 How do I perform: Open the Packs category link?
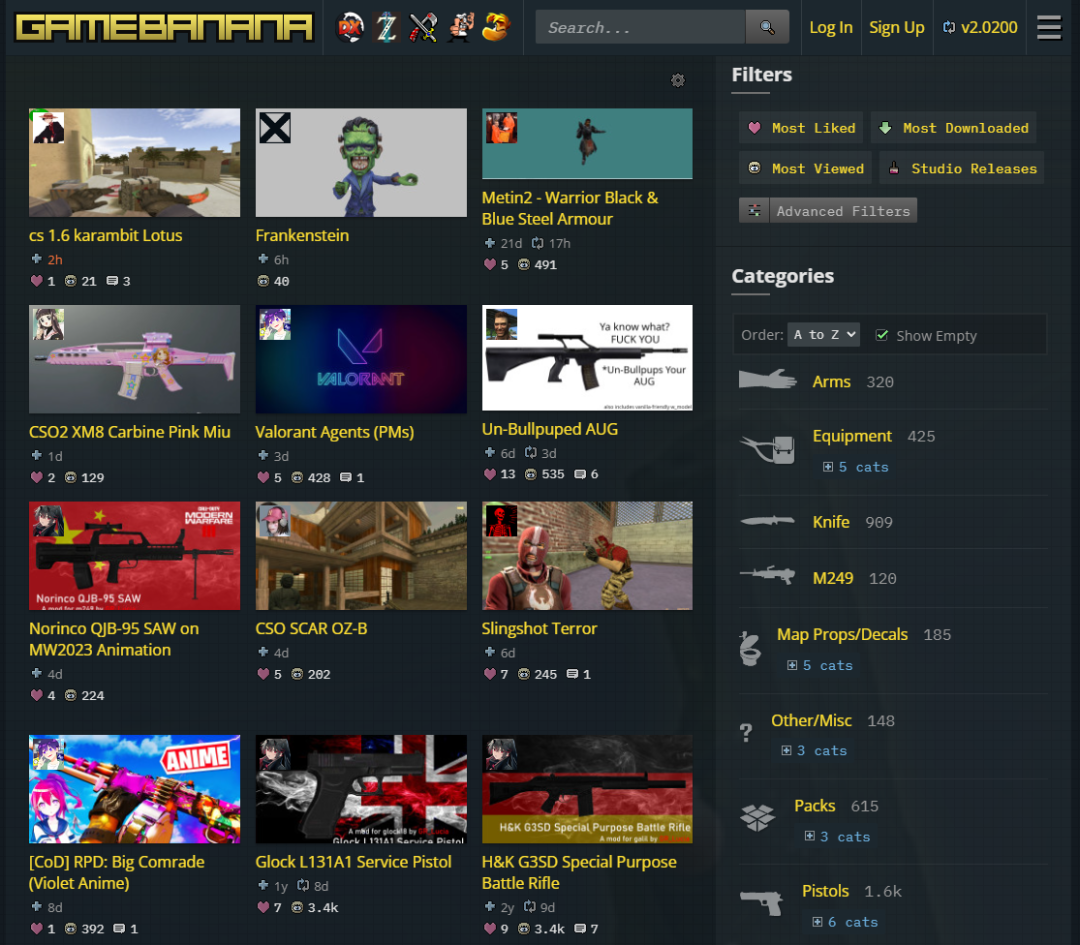click(815, 806)
